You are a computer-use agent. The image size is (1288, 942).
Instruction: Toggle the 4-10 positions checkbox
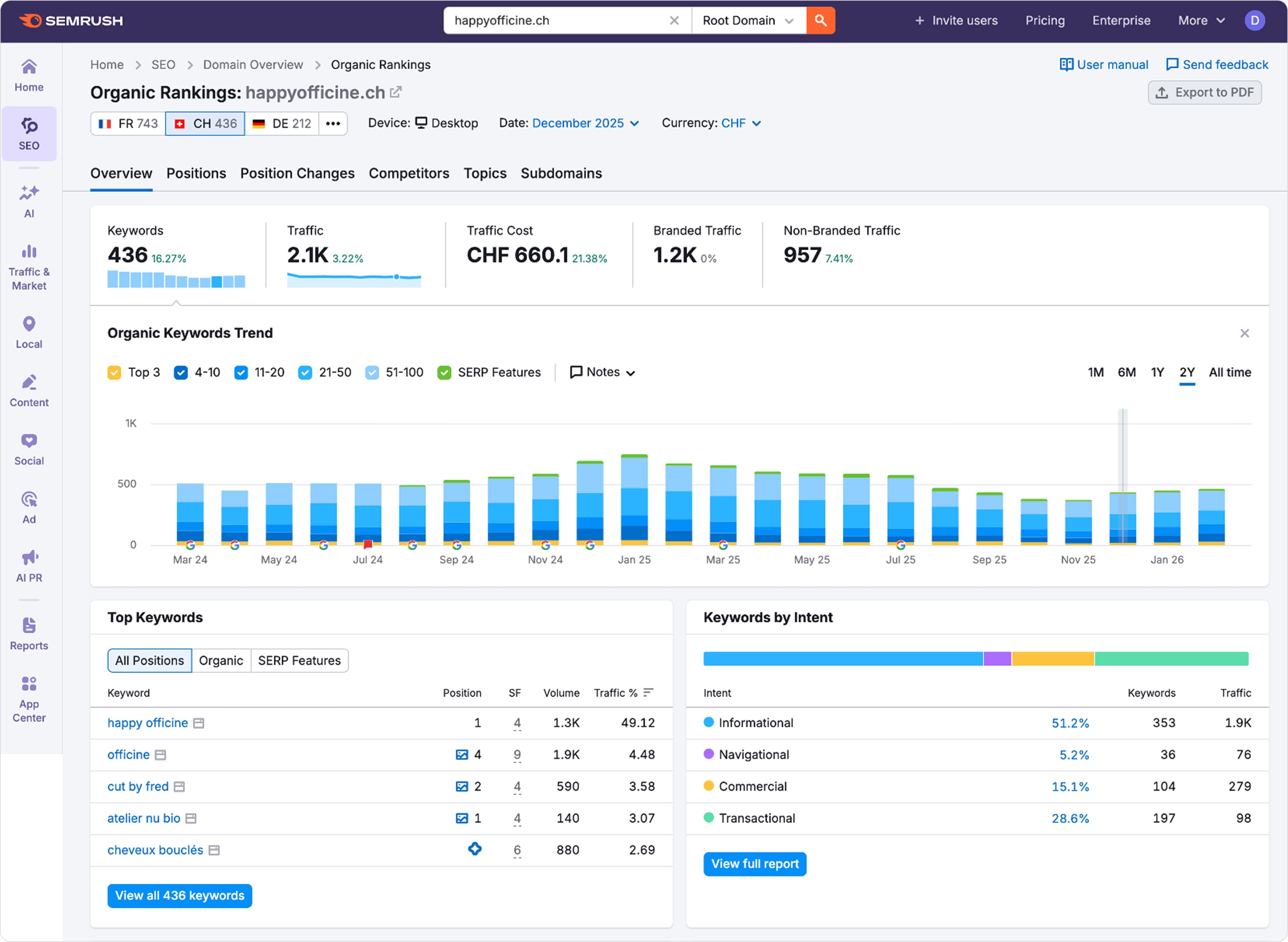(x=181, y=372)
